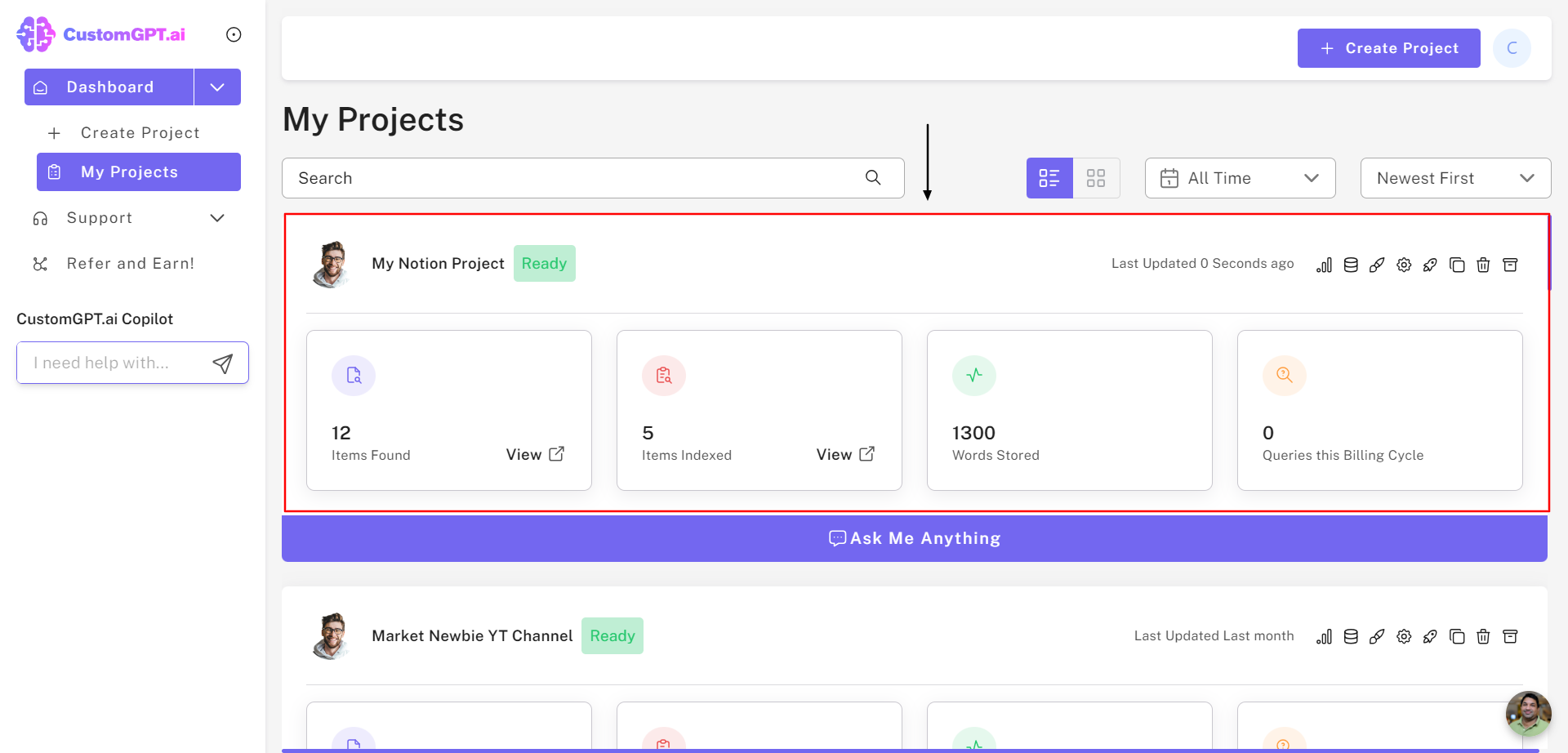Click the search magnifier icon
Image resolution: width=1568 pixels, height=753 pixels.
pyautogui.click(x=873, y=177)
